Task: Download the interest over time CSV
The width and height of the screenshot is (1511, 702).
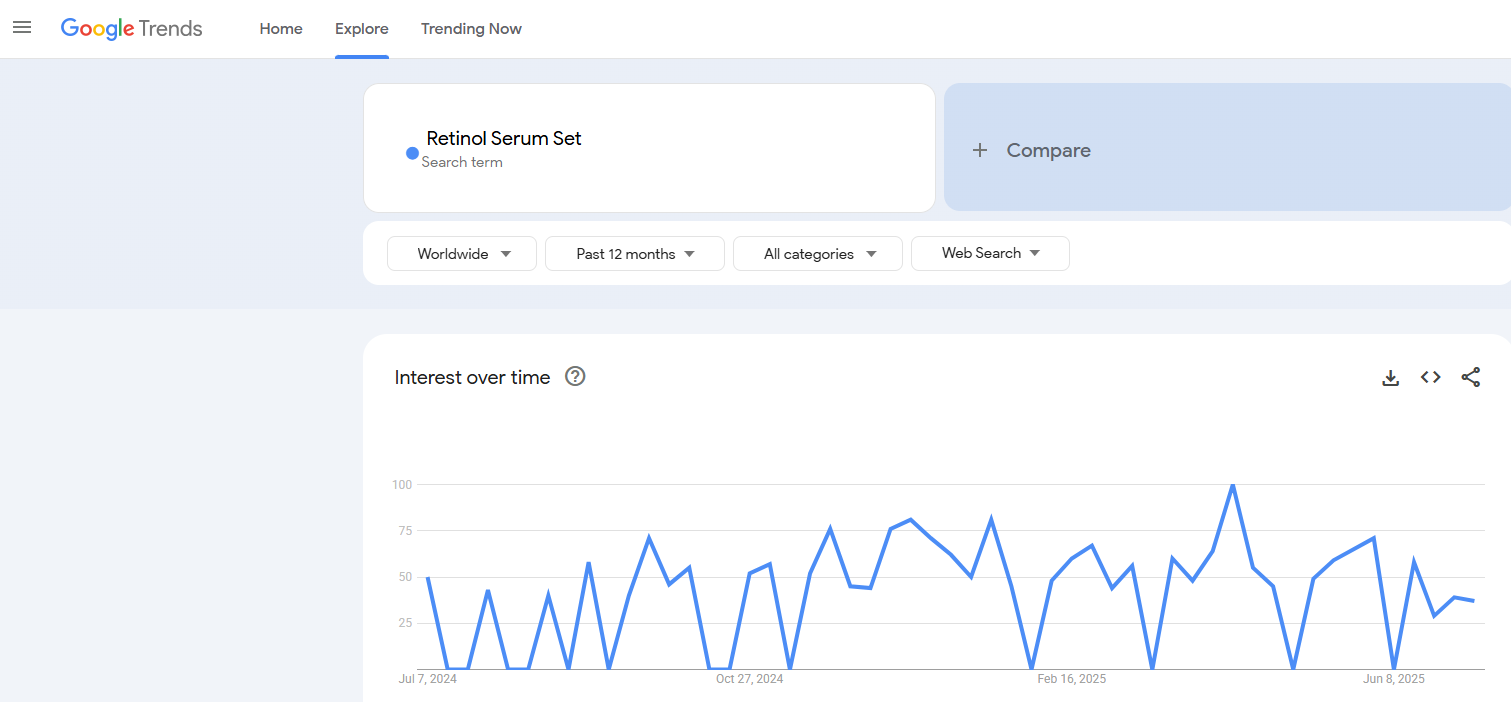Action: 1390,378
